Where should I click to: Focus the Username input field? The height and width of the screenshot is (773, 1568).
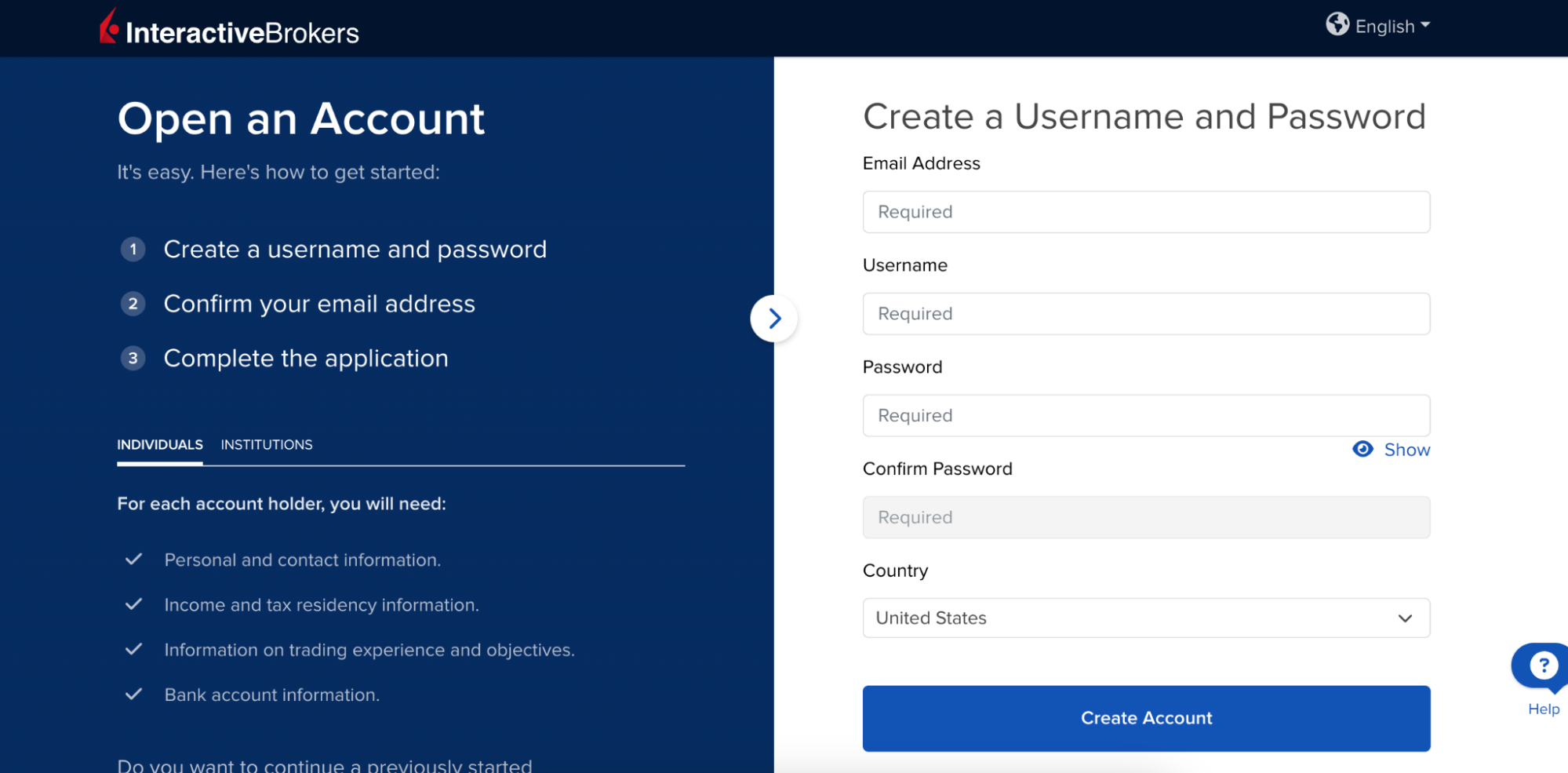(1146, 314)
